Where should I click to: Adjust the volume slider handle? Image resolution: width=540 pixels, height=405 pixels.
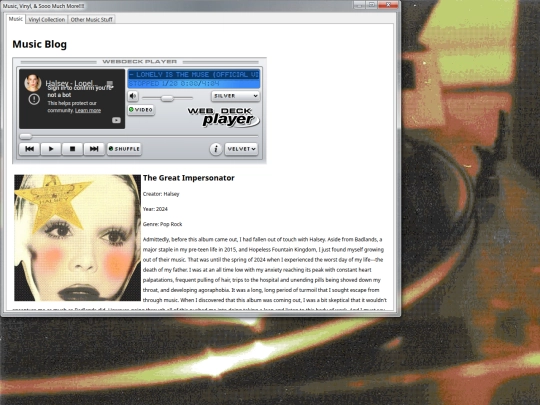[x=167, y=98]
